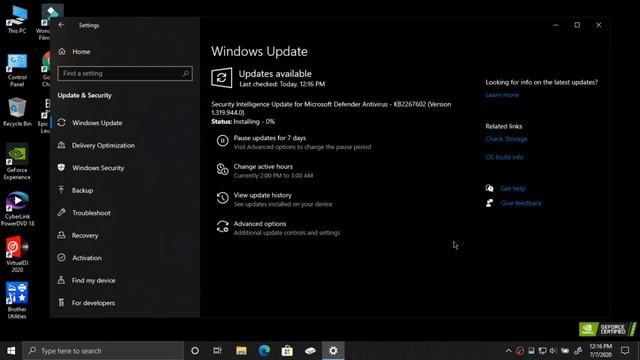Open Activation settings

87,258
